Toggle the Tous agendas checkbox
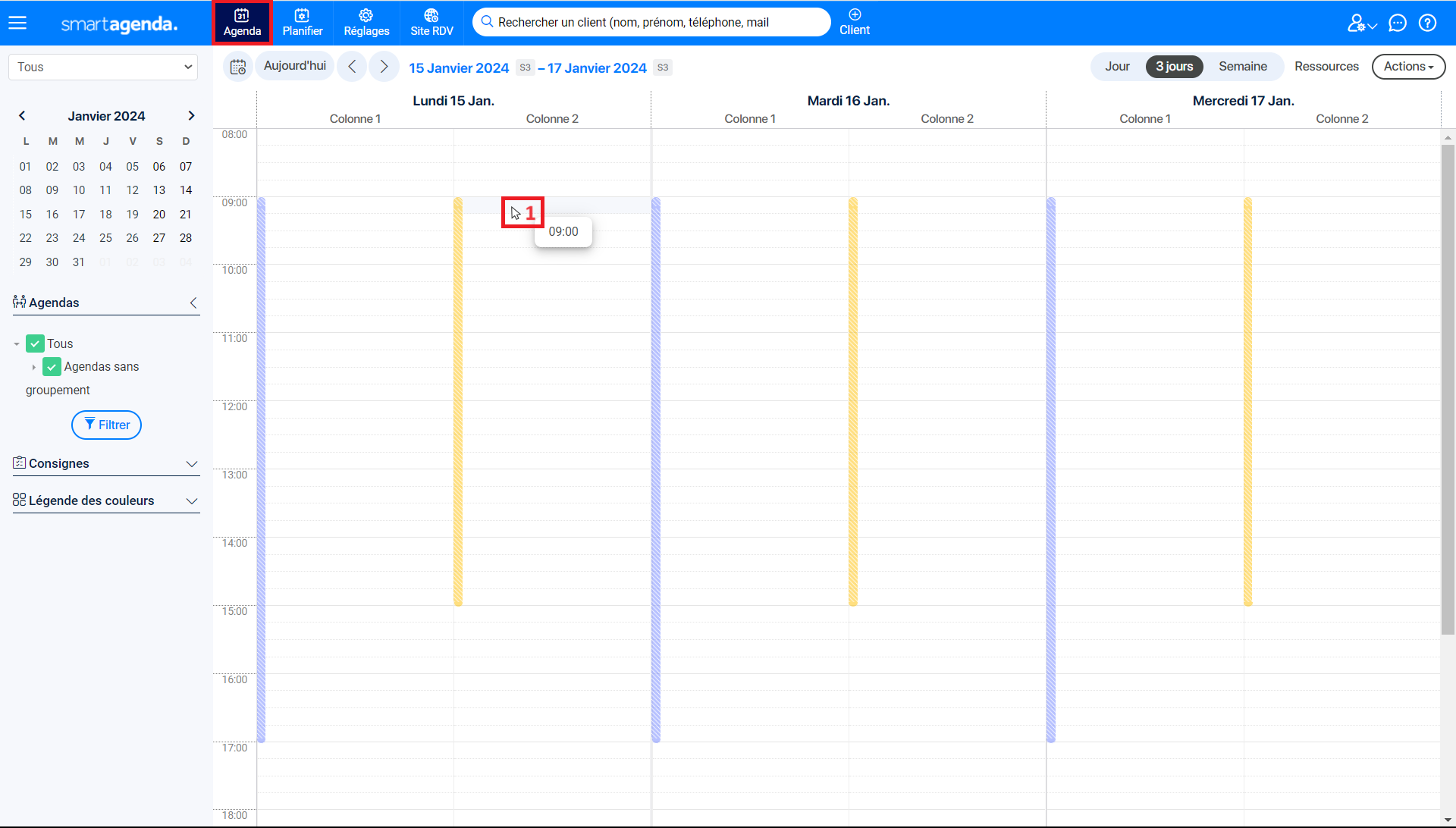This screenshot has width=1456, height=828. (x=35, y=344)
